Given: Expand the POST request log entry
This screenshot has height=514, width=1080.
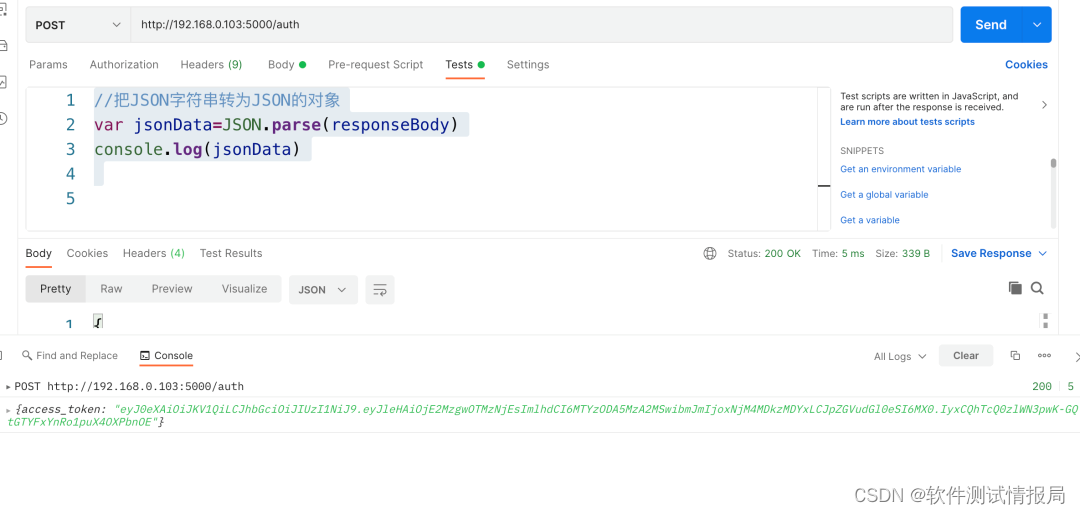Looking at the screenshot, I should coord(8,387).
